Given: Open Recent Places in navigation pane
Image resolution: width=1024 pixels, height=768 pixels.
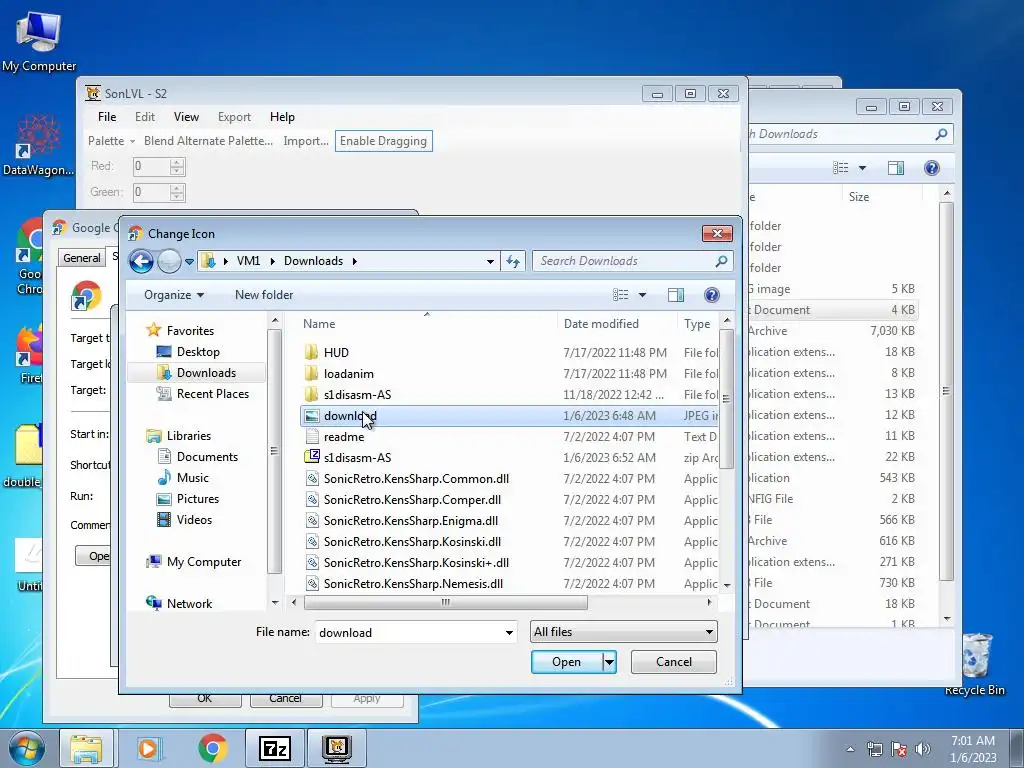Looking at the screenshot, I should click(212, 394).
